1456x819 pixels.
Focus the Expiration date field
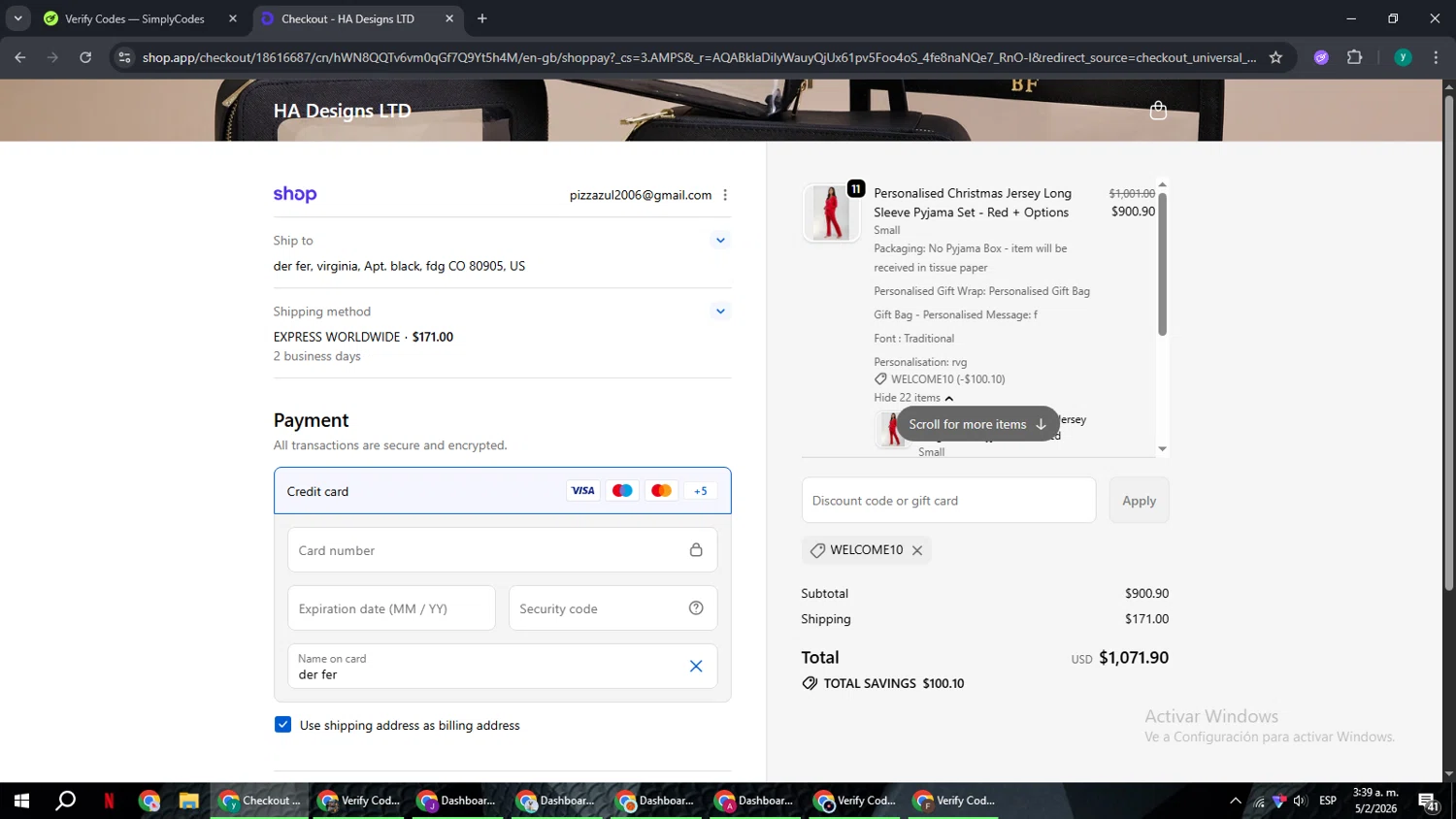click(x=391, y=608)
